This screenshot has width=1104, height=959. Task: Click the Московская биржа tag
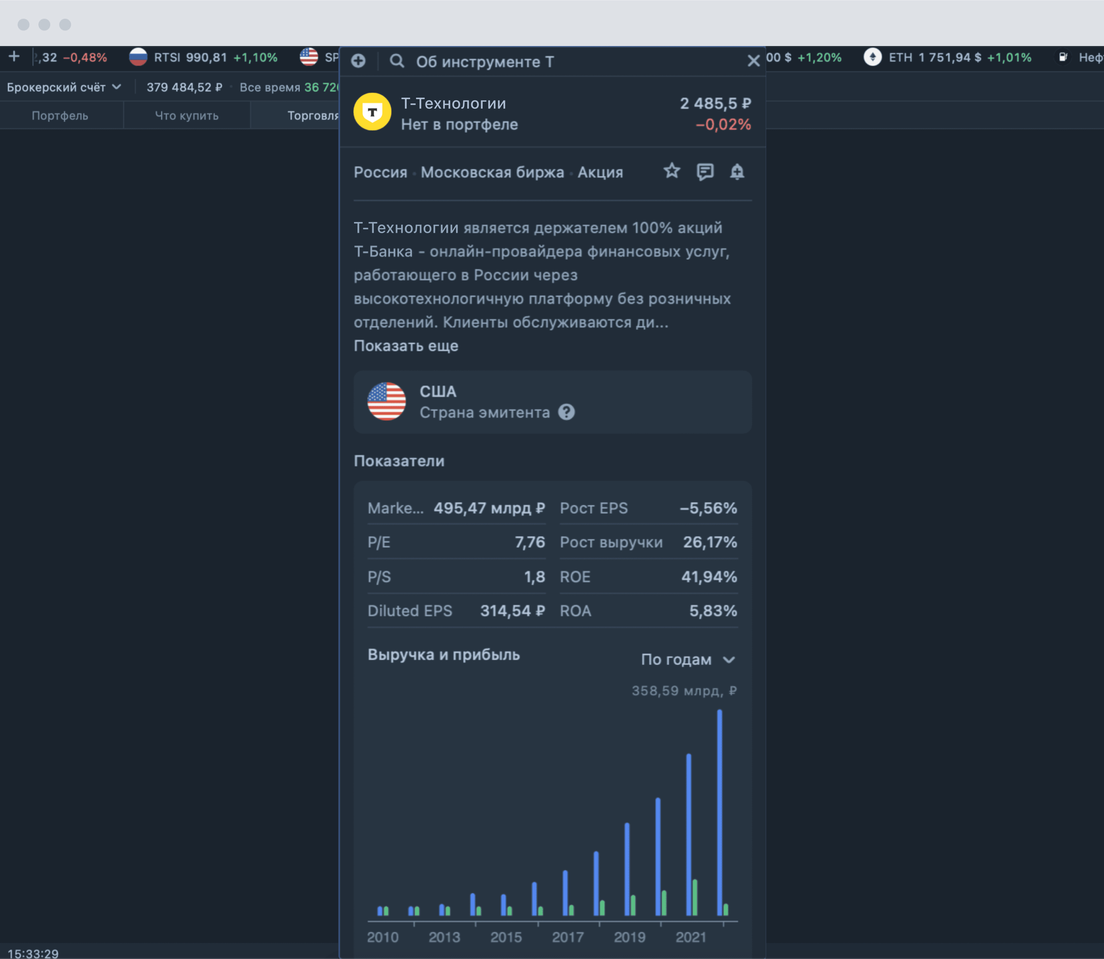point(492,173)
